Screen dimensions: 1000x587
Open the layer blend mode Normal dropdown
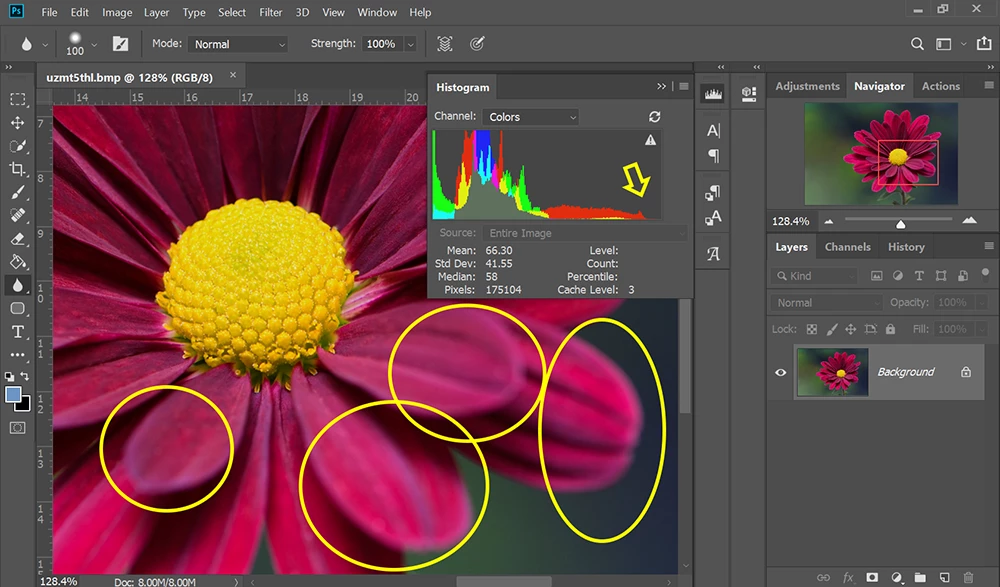point(826,302)
